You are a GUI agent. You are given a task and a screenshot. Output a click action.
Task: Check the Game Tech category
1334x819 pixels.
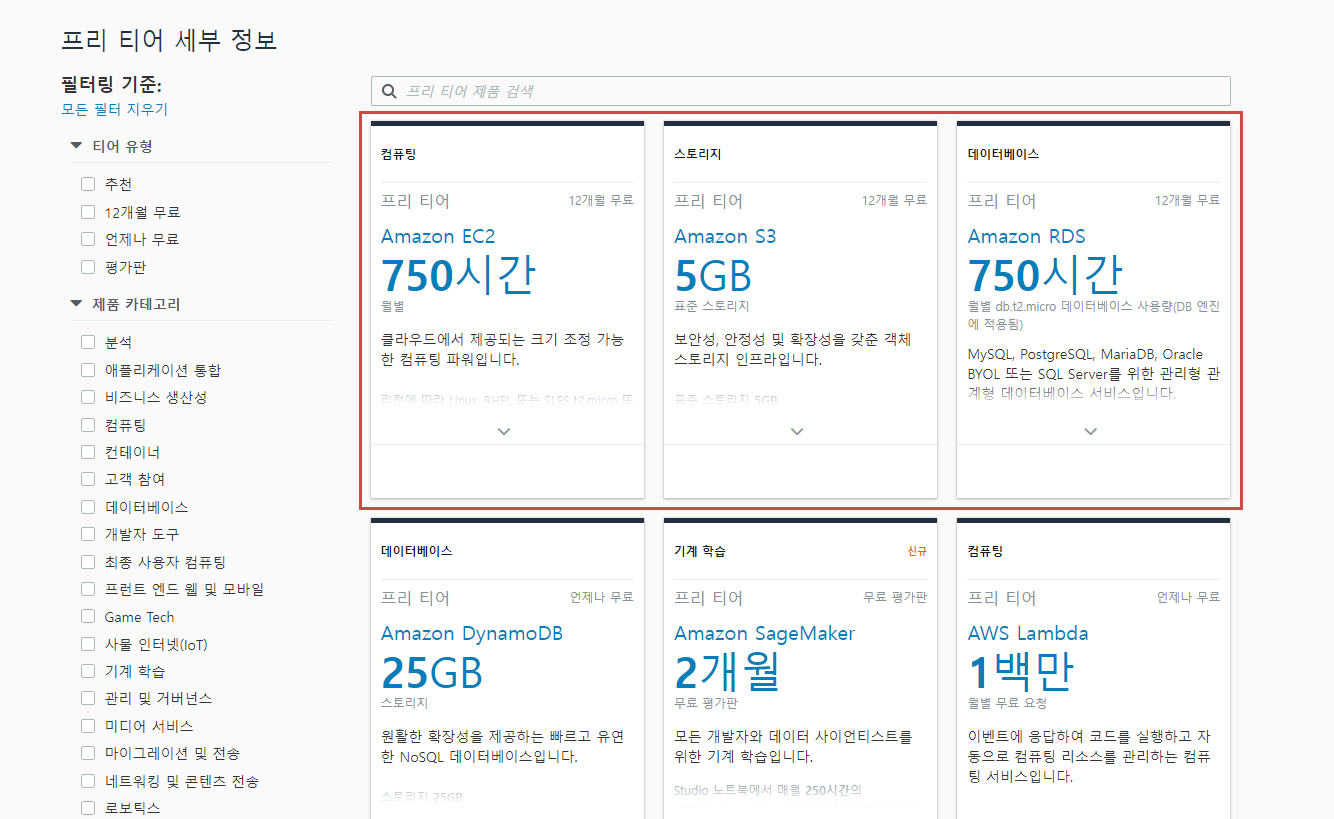pyautogui.click(x=88, y=617)
